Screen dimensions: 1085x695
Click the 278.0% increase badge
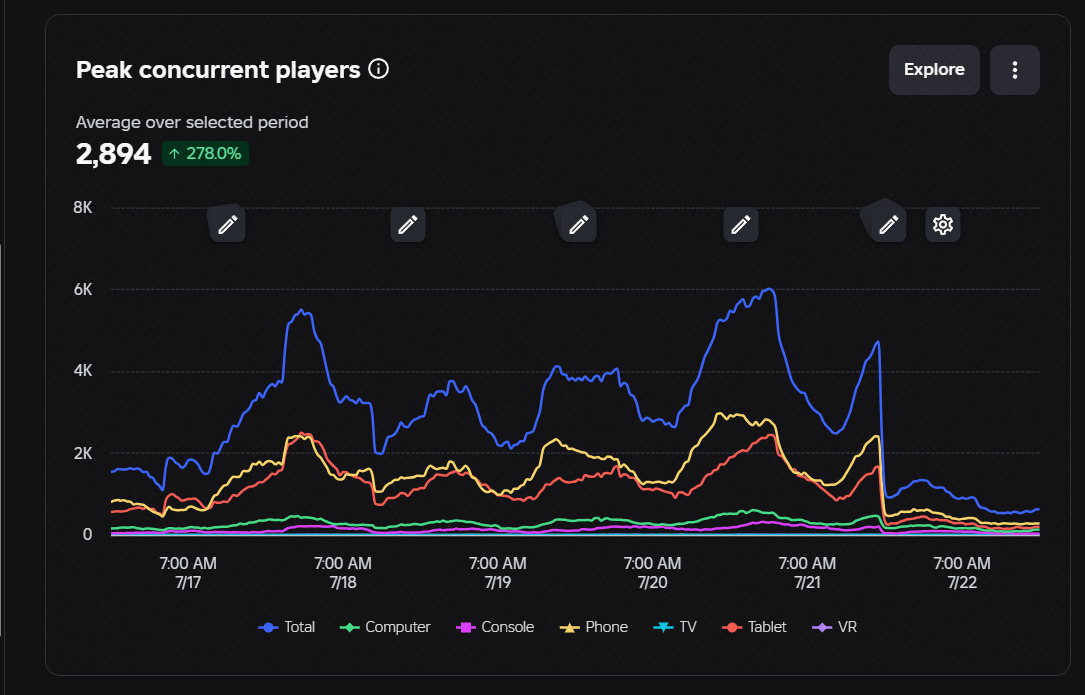click(x=206, y=154)
